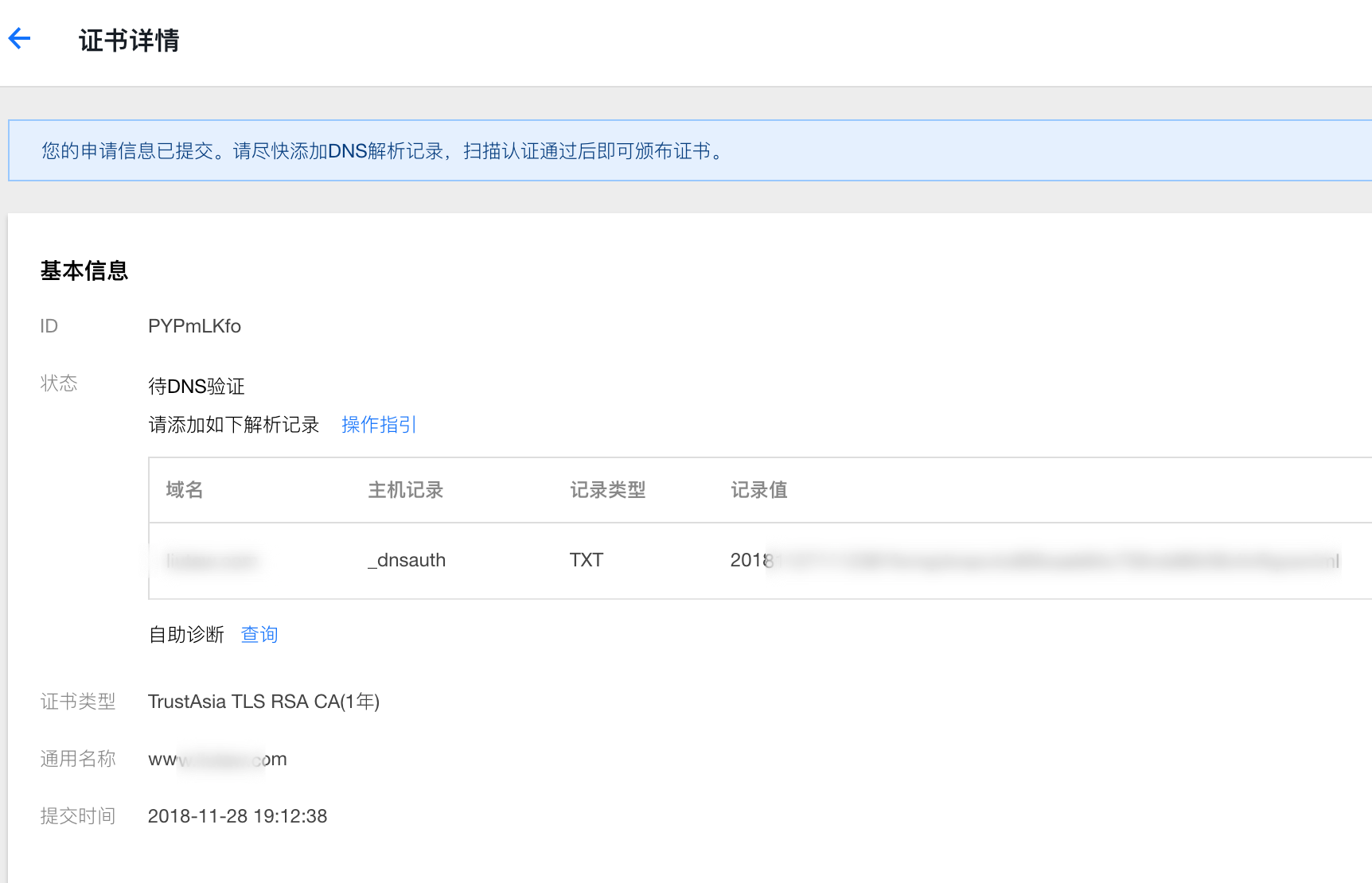The image size is (1372, 883).
Task: Select the 待DNS验证 status text
Action: [x=196, y=386]
